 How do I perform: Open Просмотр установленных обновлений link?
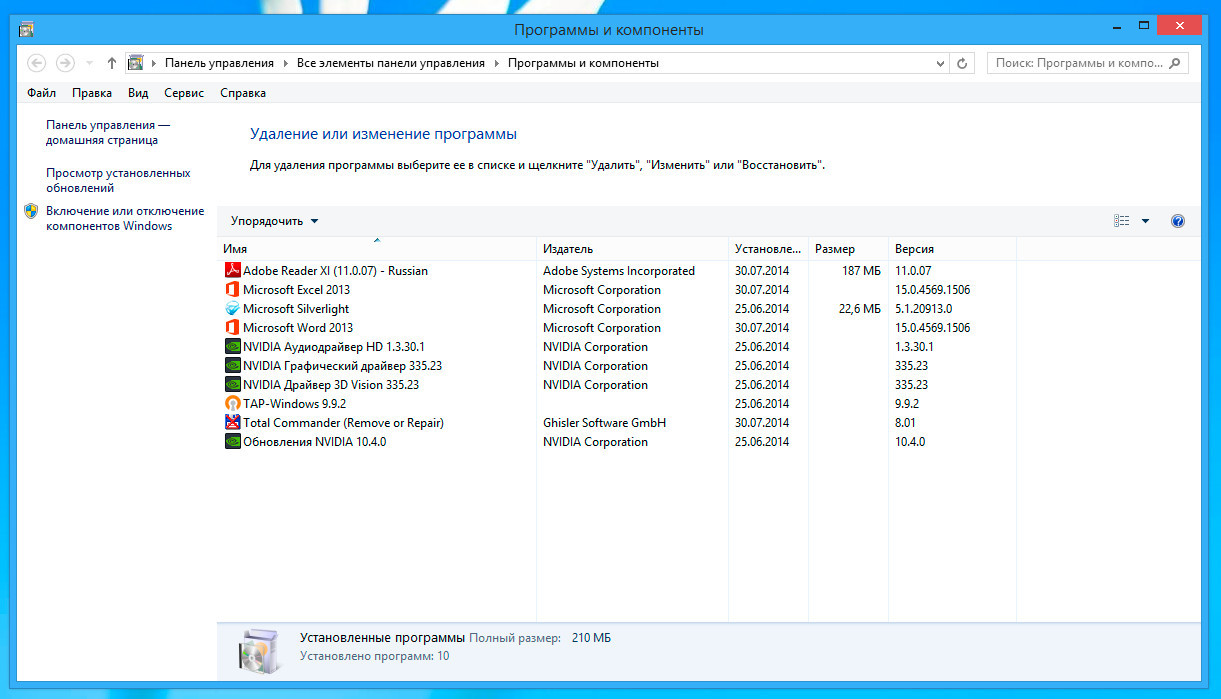[118, 180]
